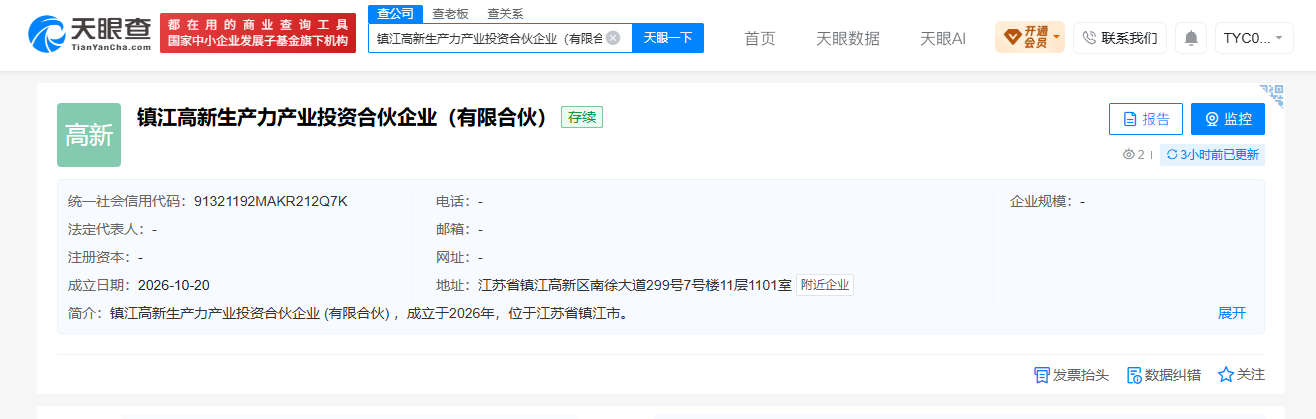1316x419 pixels.
Task: Open 数据纠错
Action: tap(1164, 375)
